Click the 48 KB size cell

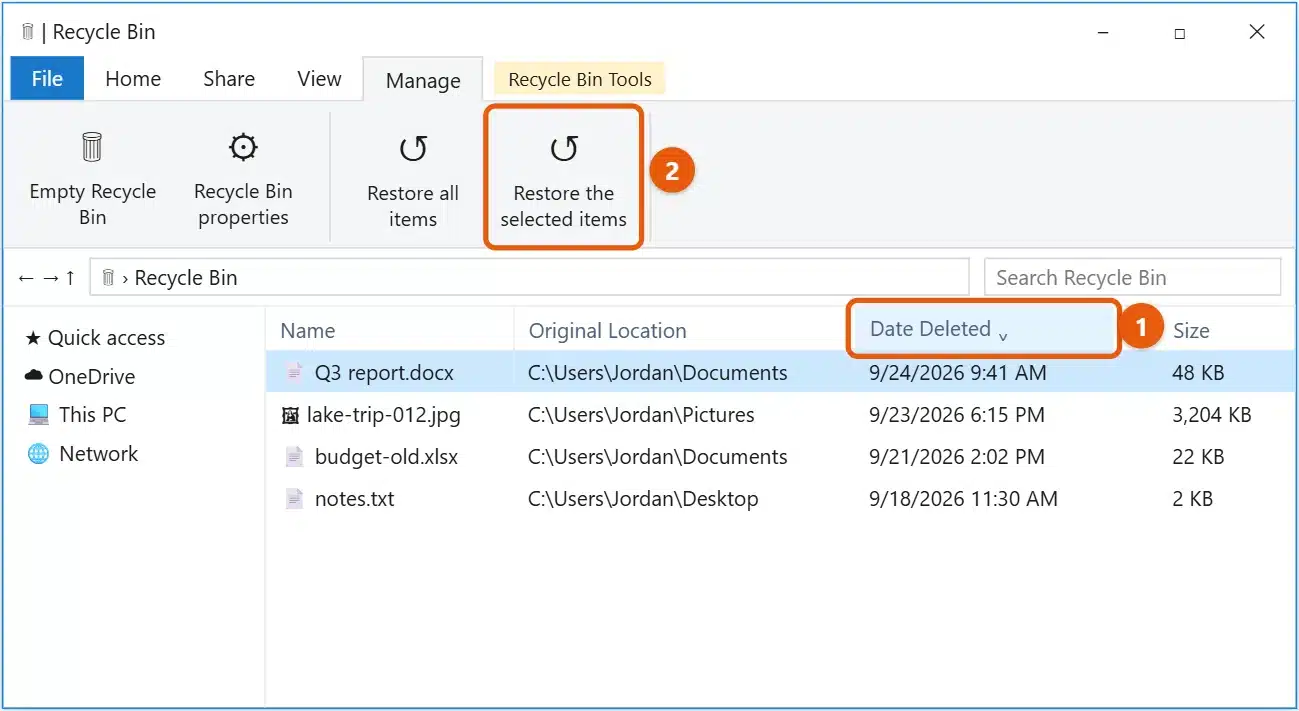tap(1198, 373)
